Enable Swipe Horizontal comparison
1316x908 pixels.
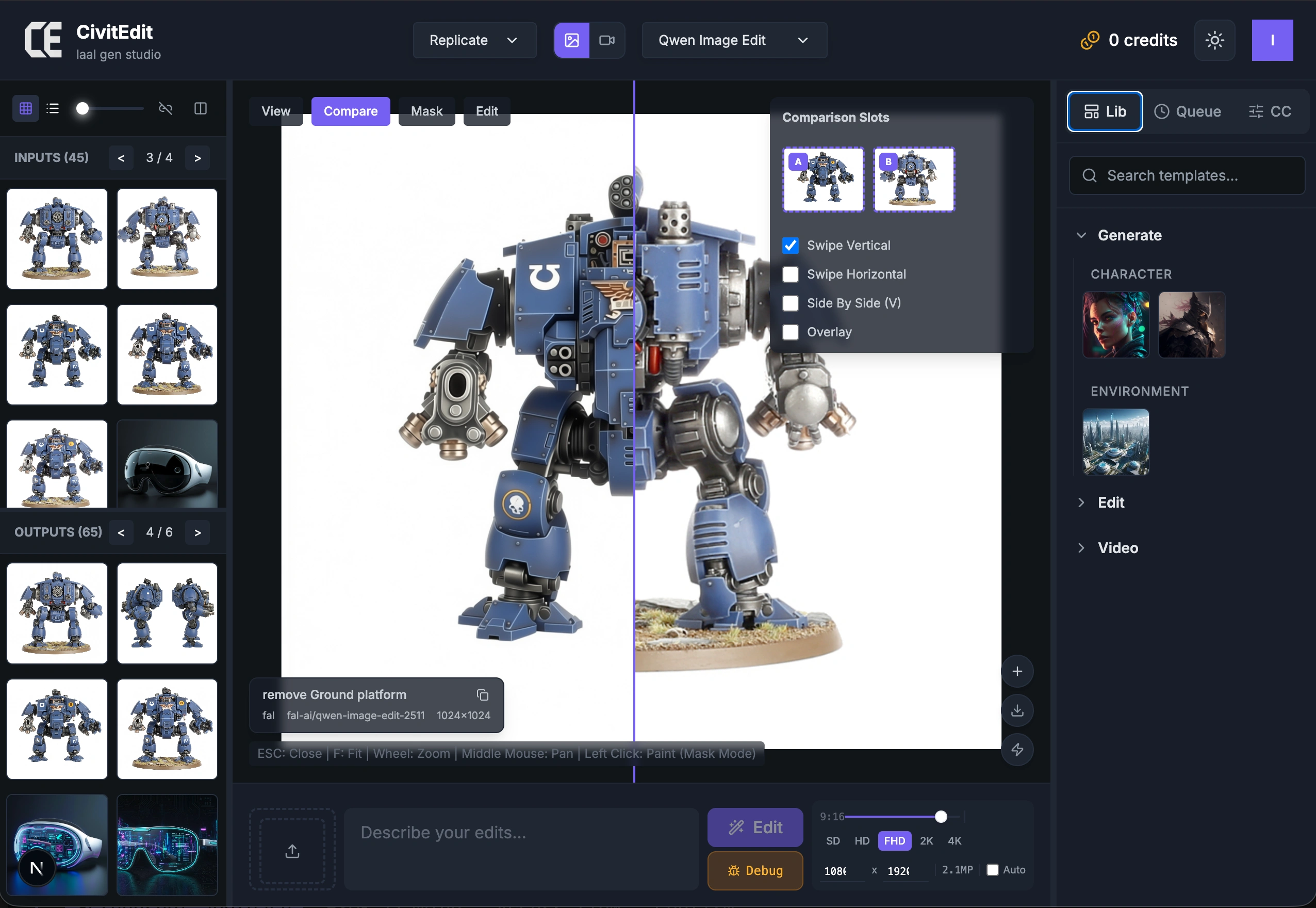click(791, 274)
